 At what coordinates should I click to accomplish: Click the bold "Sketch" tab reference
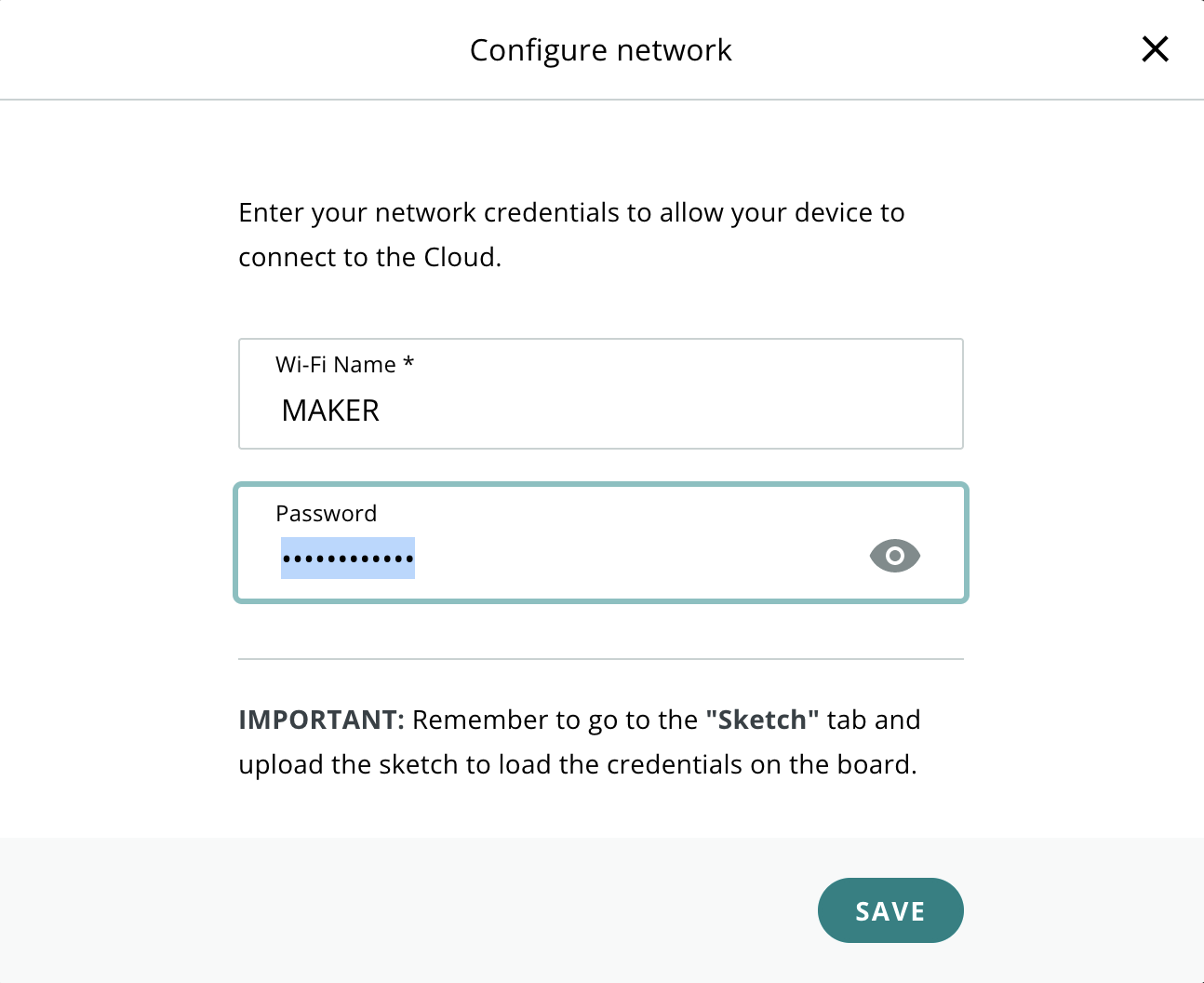pyautogui.click(x=762, y=720)
